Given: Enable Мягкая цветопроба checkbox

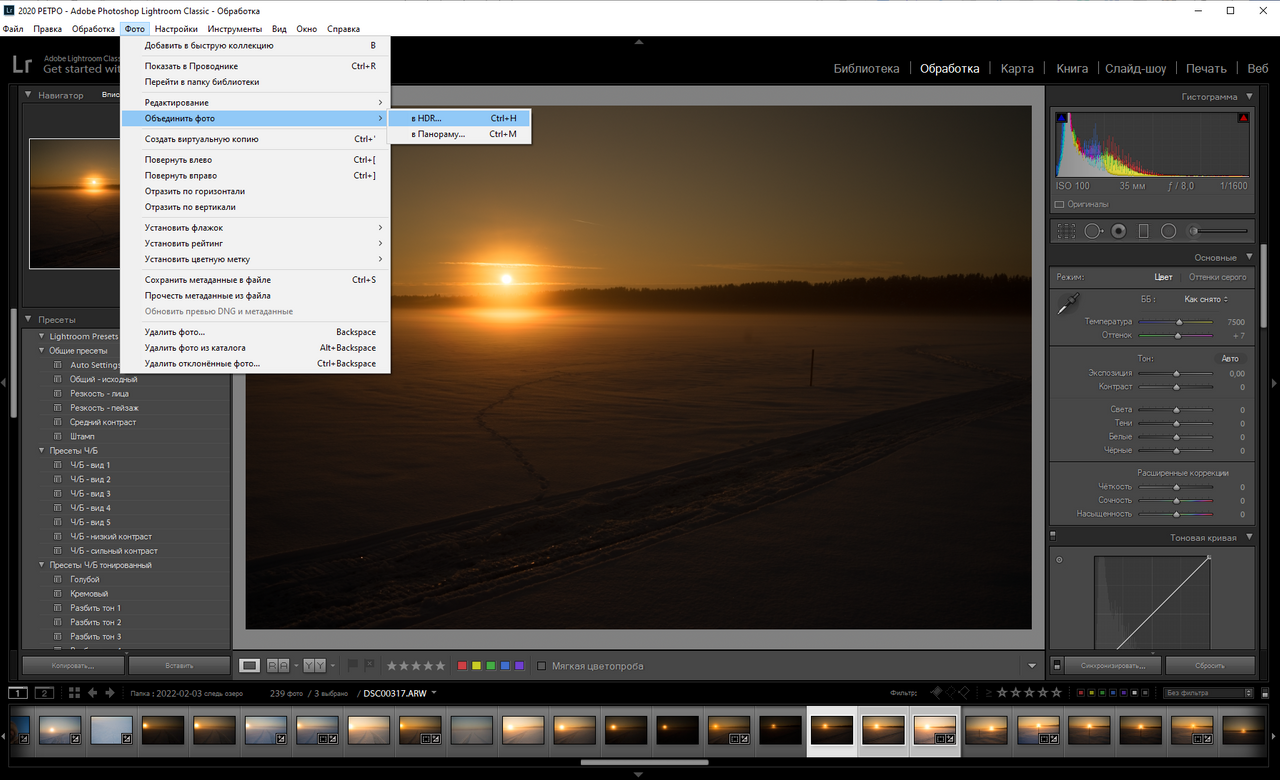Looking at the screenshot, I should [542, 666].
